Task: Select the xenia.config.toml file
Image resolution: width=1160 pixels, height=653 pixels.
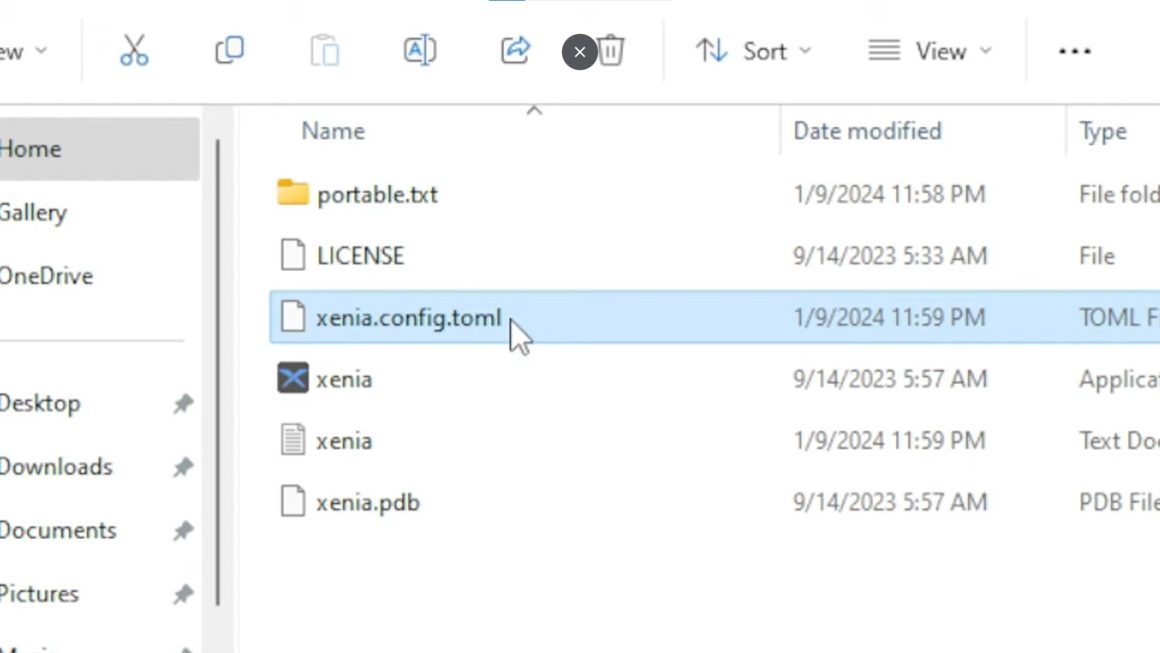Action: click(408, 318)
